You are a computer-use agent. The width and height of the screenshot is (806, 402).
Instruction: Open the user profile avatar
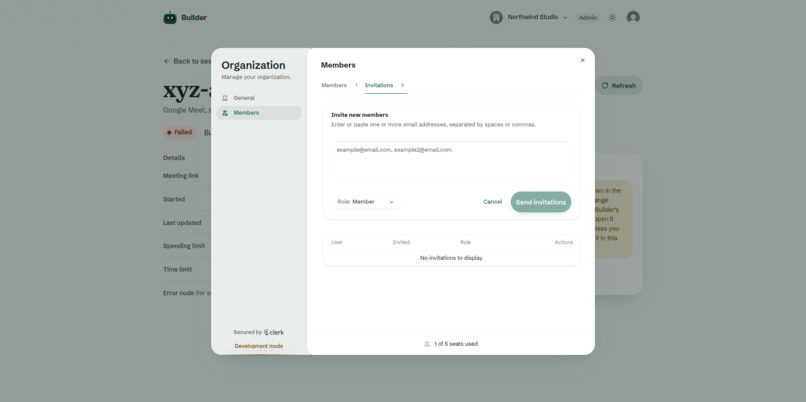[x=633, y=17]
